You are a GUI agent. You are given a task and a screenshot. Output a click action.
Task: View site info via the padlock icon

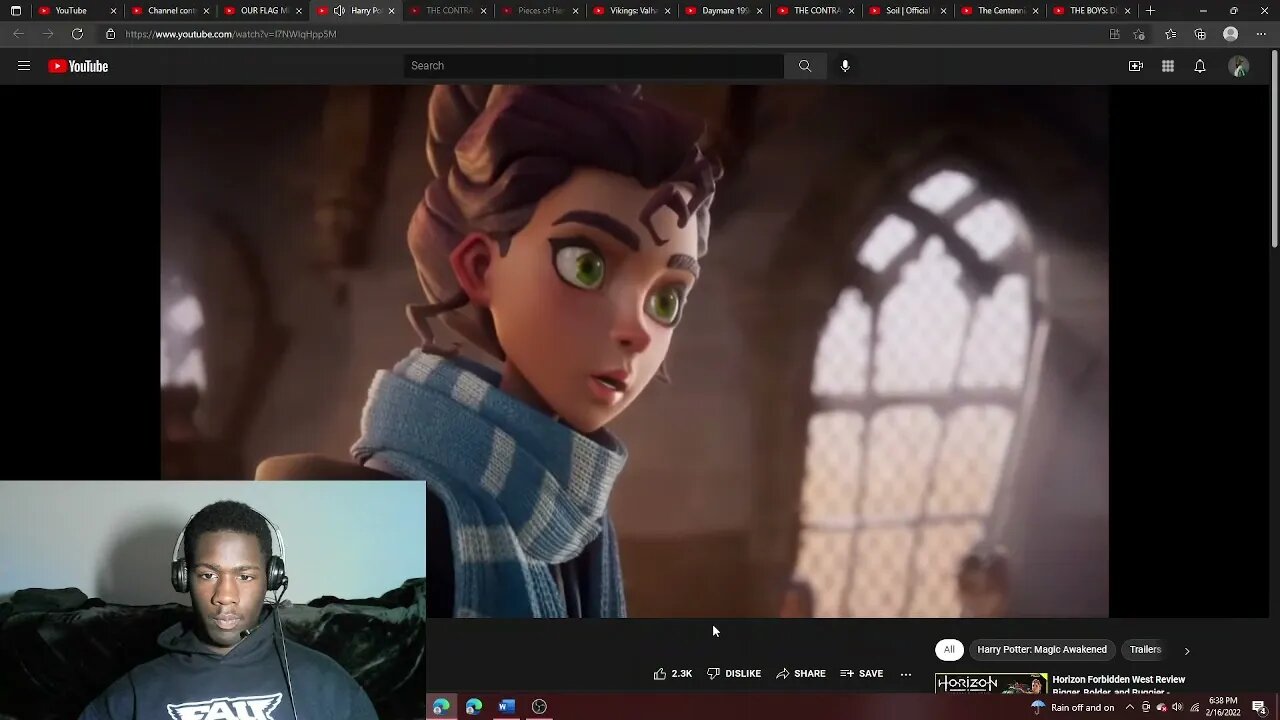pyautogui.click(x=111, y=34)
